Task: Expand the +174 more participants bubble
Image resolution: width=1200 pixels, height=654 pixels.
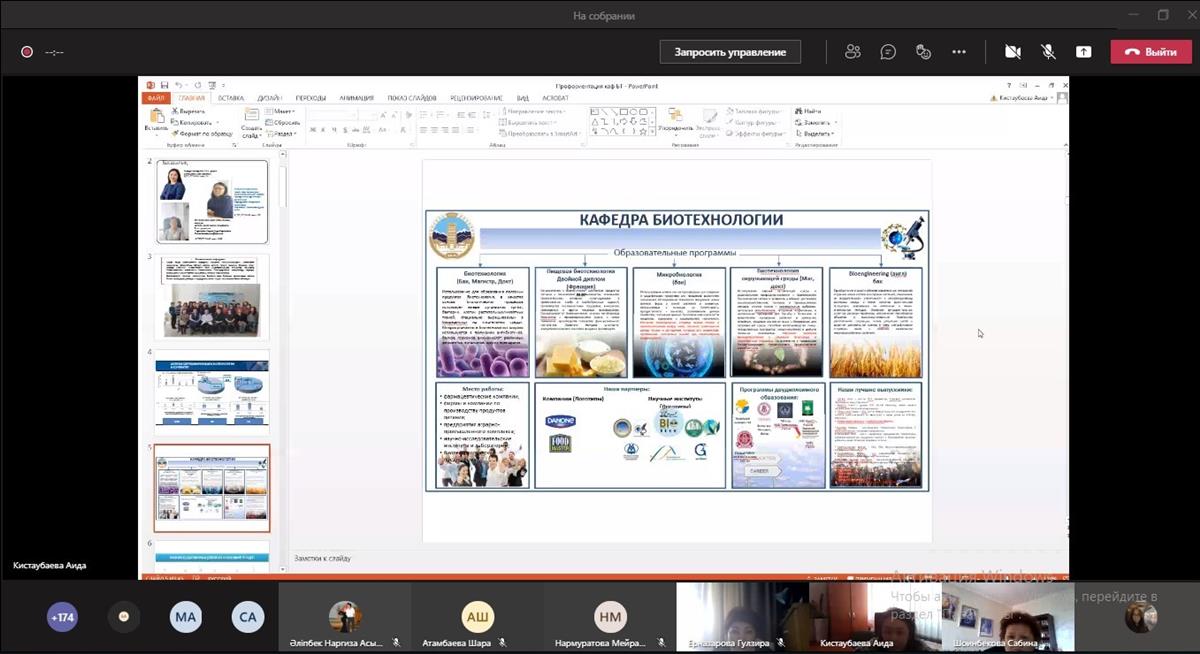Action: tap(62, 618)
